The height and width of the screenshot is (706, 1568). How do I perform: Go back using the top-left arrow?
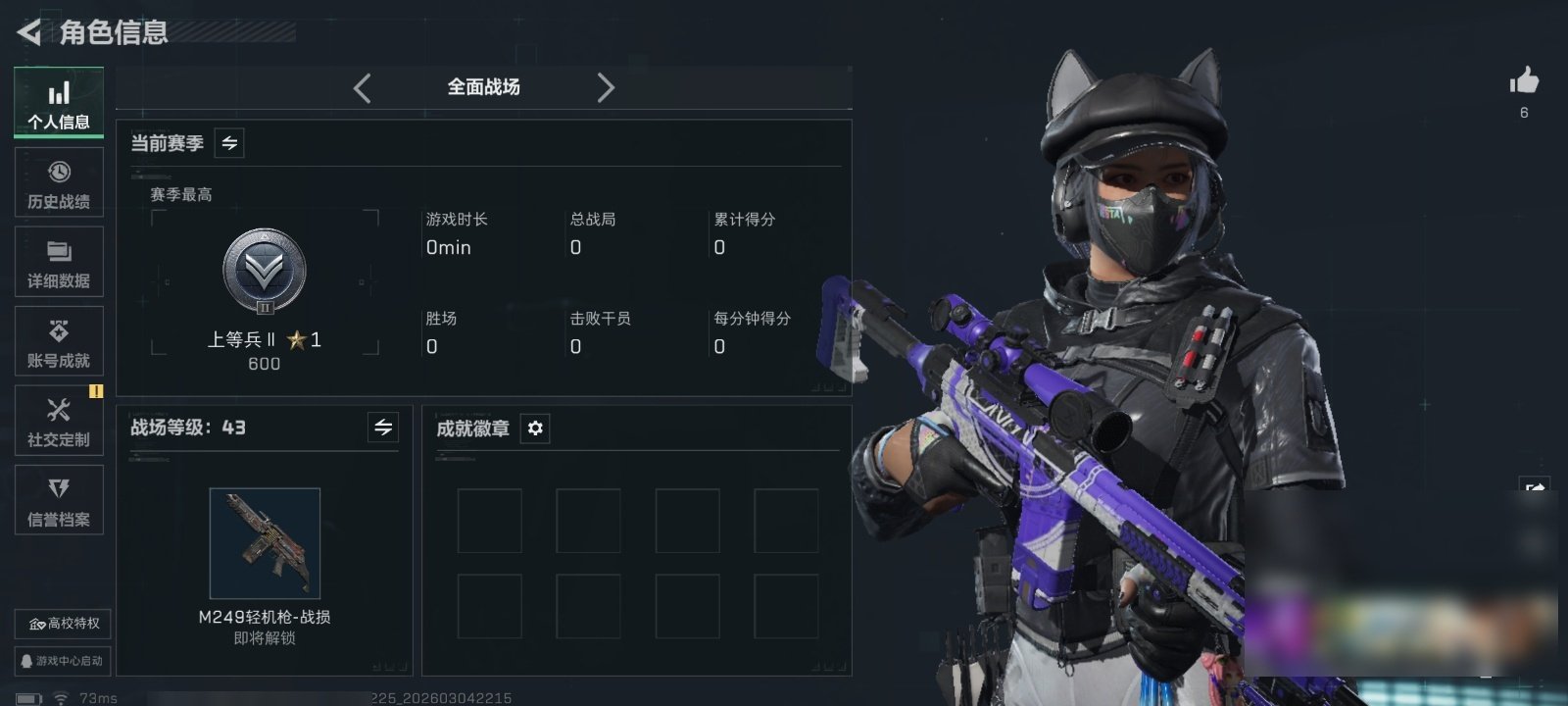29,32
